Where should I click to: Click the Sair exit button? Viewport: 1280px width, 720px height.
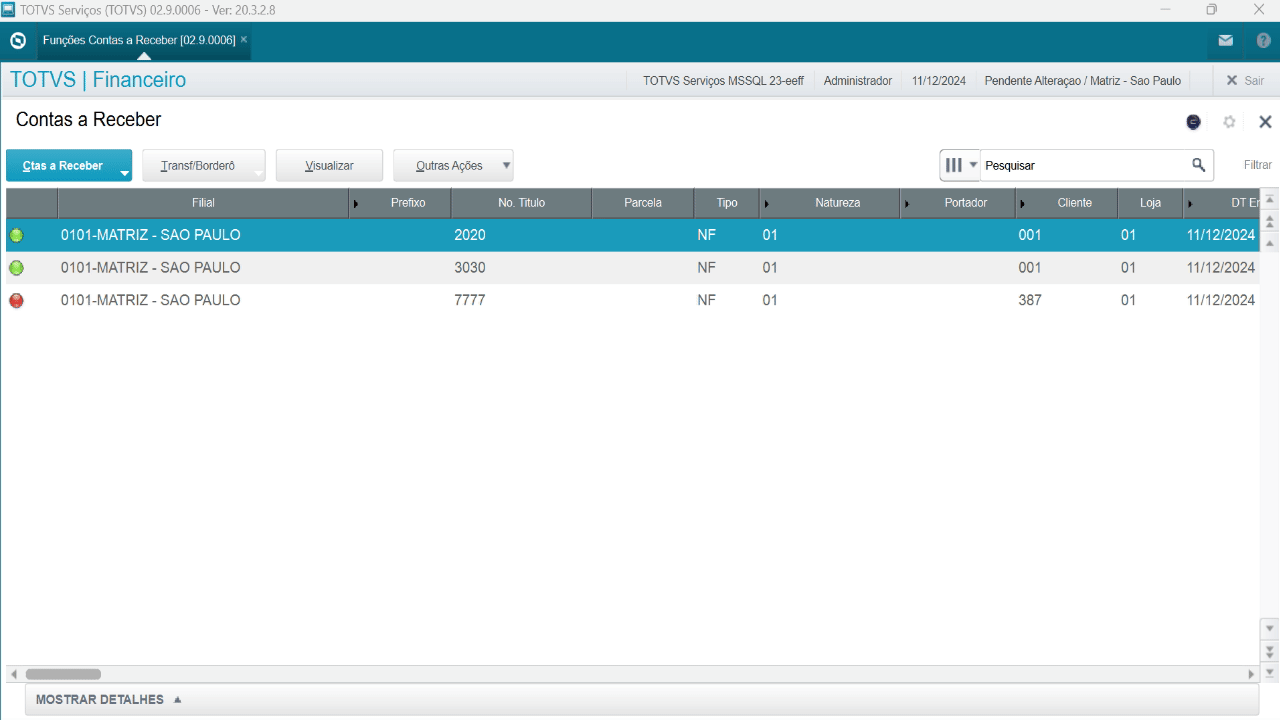click(x=1245, y=81)
